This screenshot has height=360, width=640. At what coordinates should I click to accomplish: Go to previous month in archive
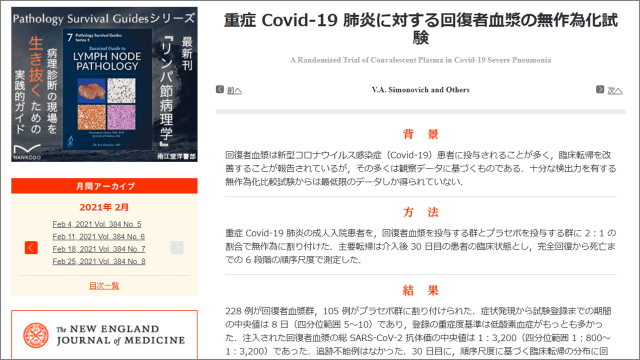[x=31, y=247]
